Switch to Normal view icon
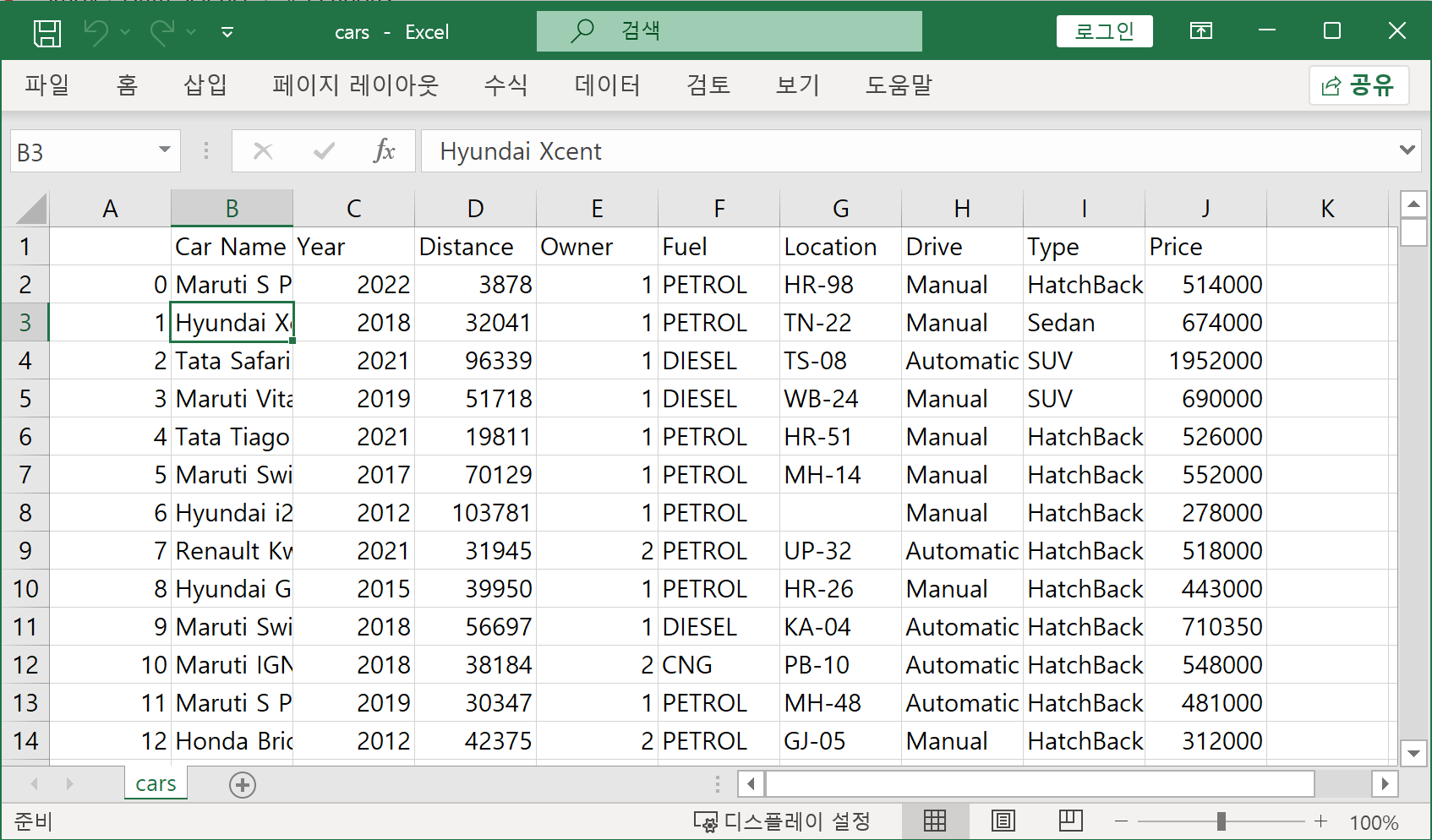The width and height of the screenshot is (1432, 840). [x=935, y=821]
